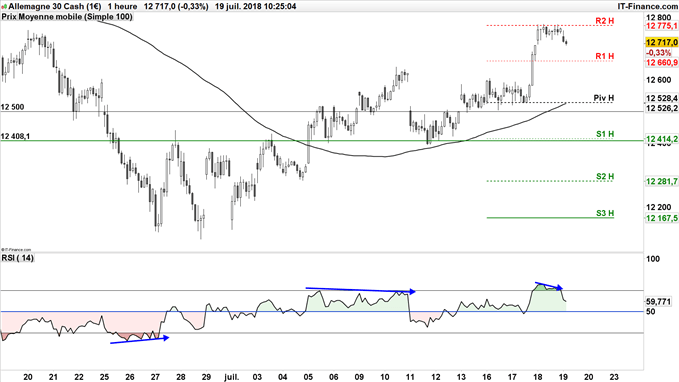The image size is (679, 382).
Task: Click the 12 660,9 price tag
Action: pos(662,63)
